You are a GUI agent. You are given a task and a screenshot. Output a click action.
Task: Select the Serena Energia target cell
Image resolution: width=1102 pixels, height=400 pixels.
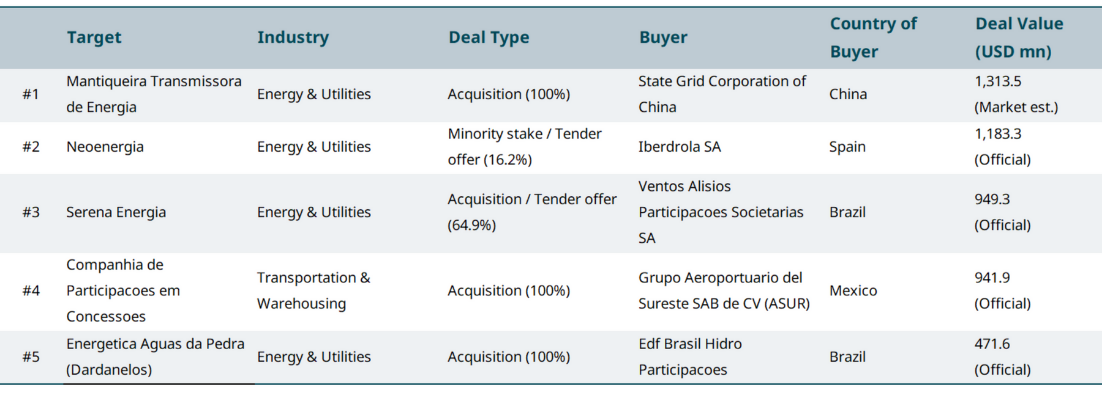click(116, 212)
